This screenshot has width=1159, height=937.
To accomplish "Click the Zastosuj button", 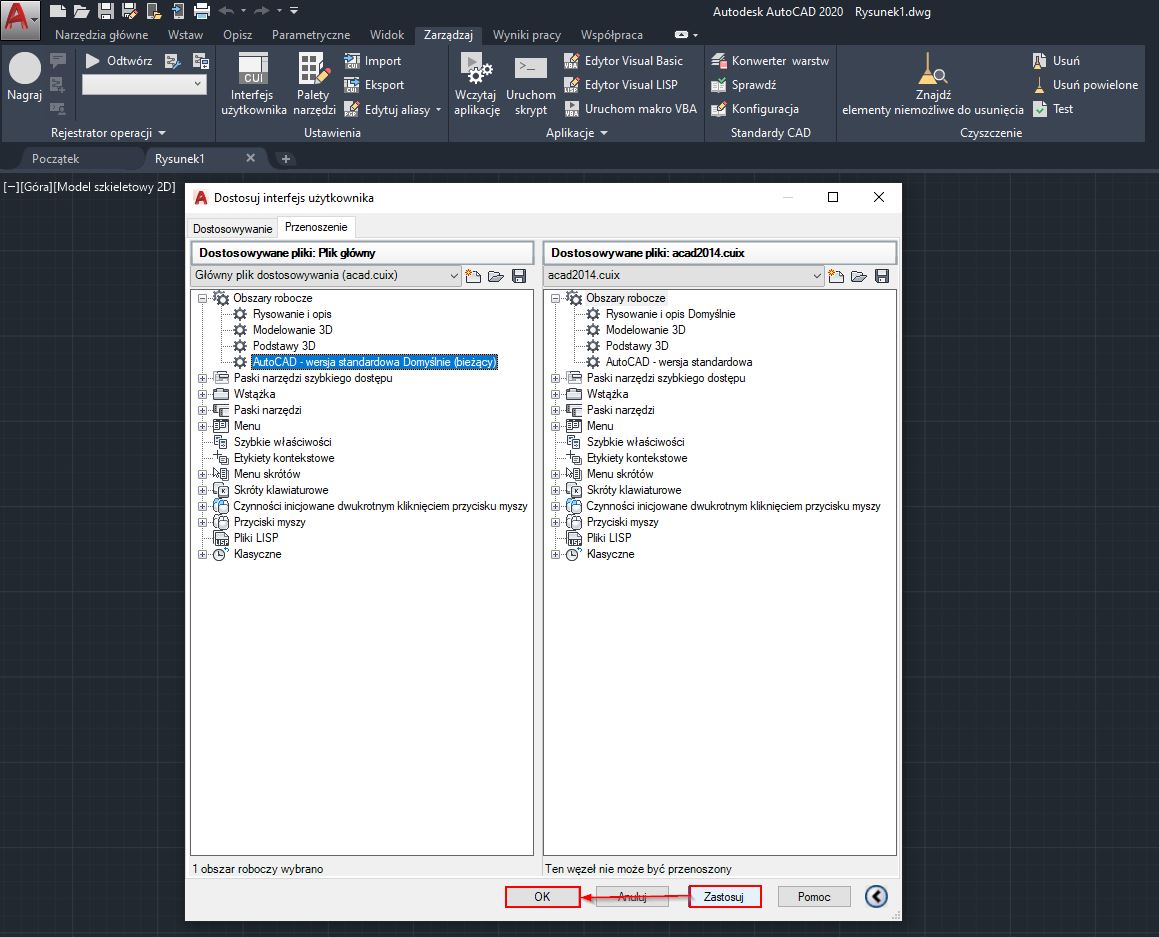I will point(724,896).
